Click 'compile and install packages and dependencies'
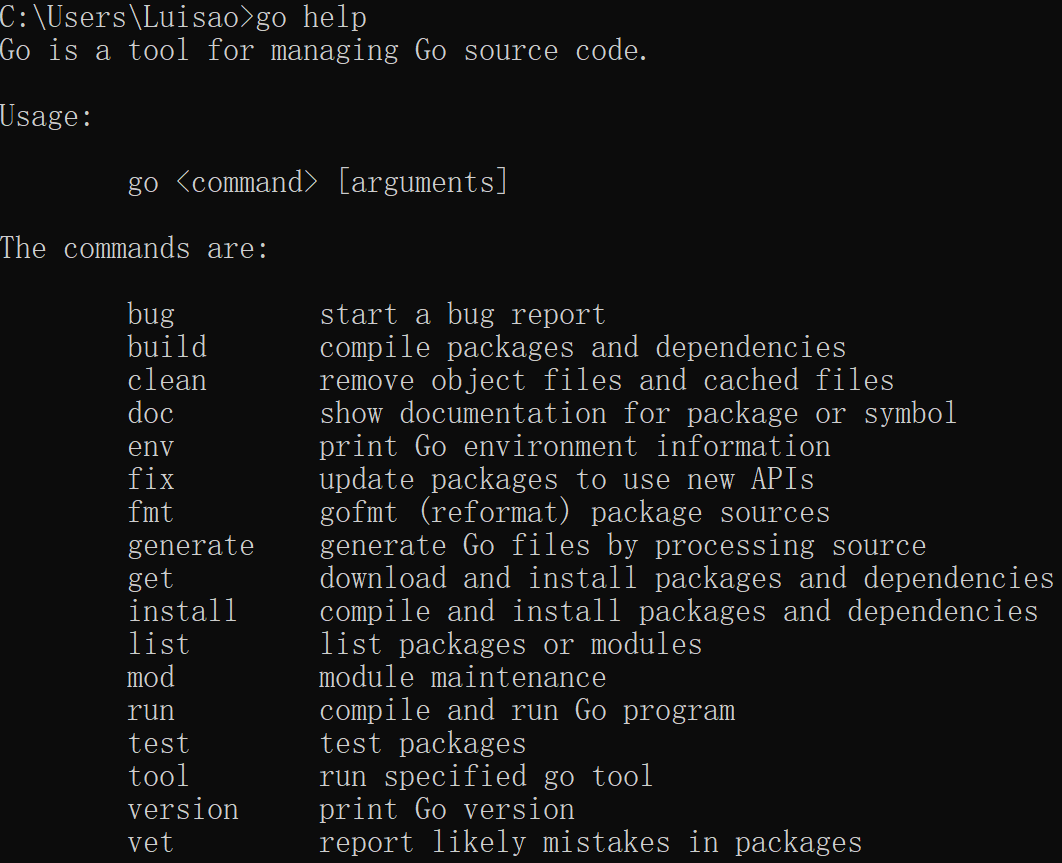 (678, 612)
